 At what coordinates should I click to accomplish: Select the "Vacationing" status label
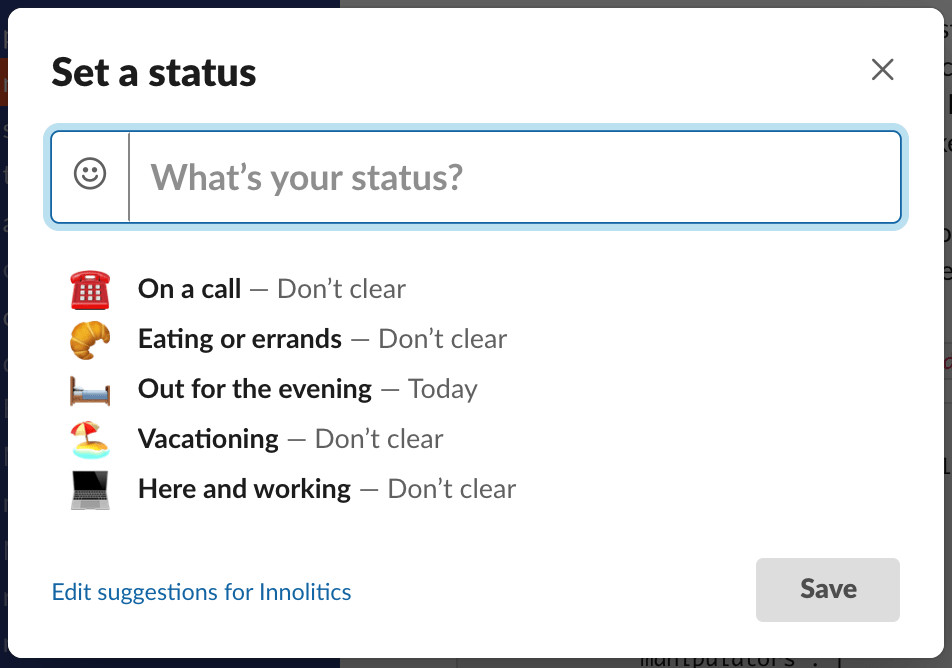208,439
